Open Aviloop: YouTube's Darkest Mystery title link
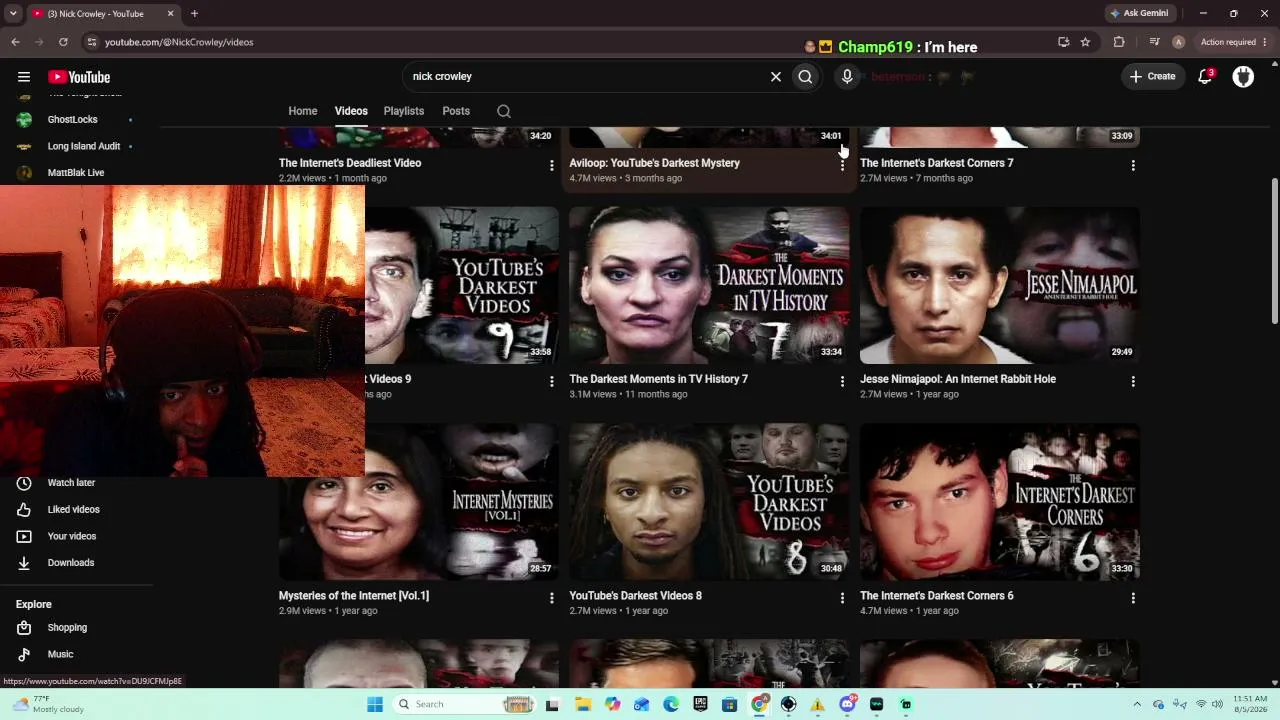The image size is (1280, 720). tap(654, 163)
